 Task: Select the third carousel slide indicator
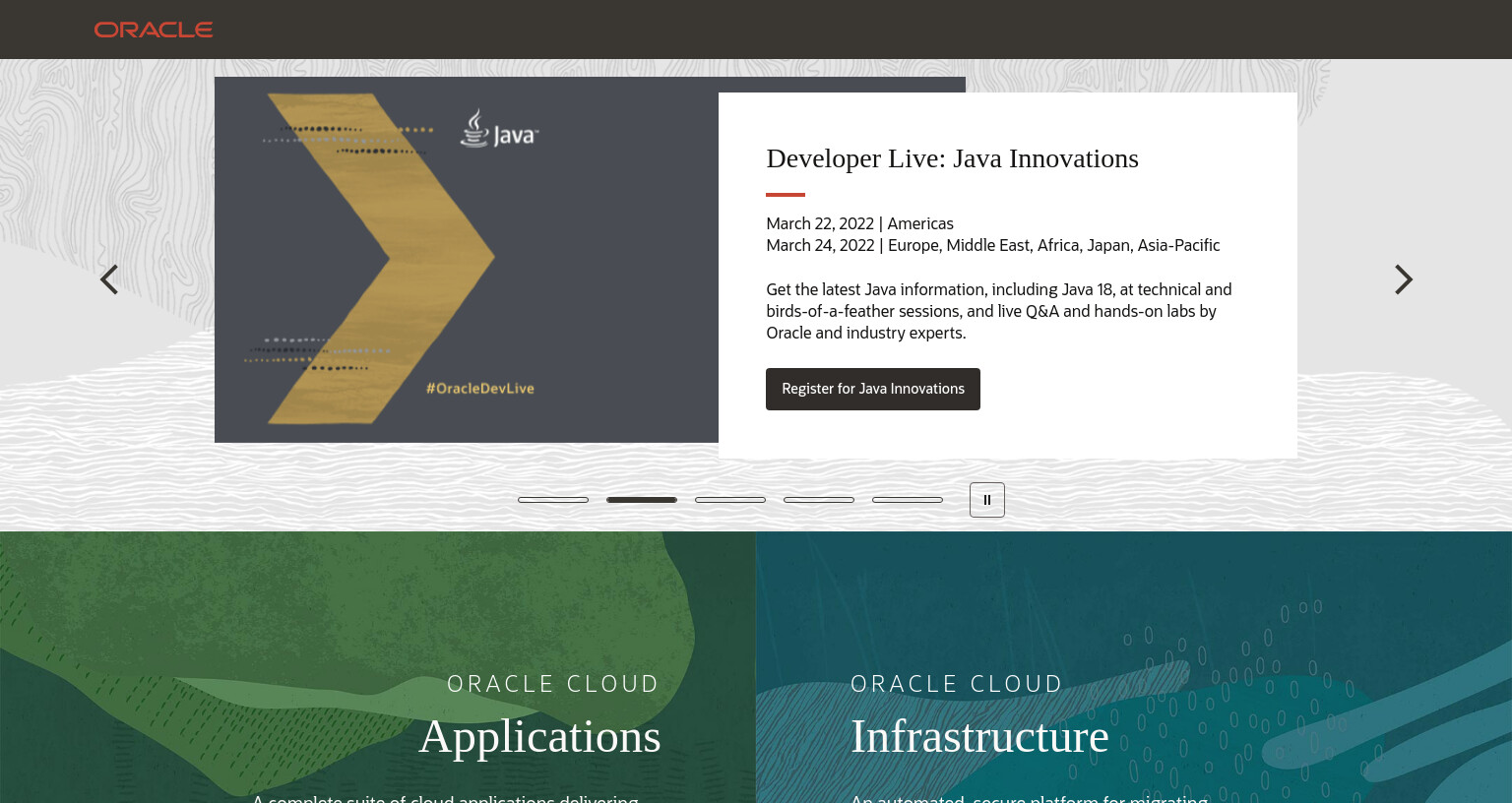click(x=730, y=500)
